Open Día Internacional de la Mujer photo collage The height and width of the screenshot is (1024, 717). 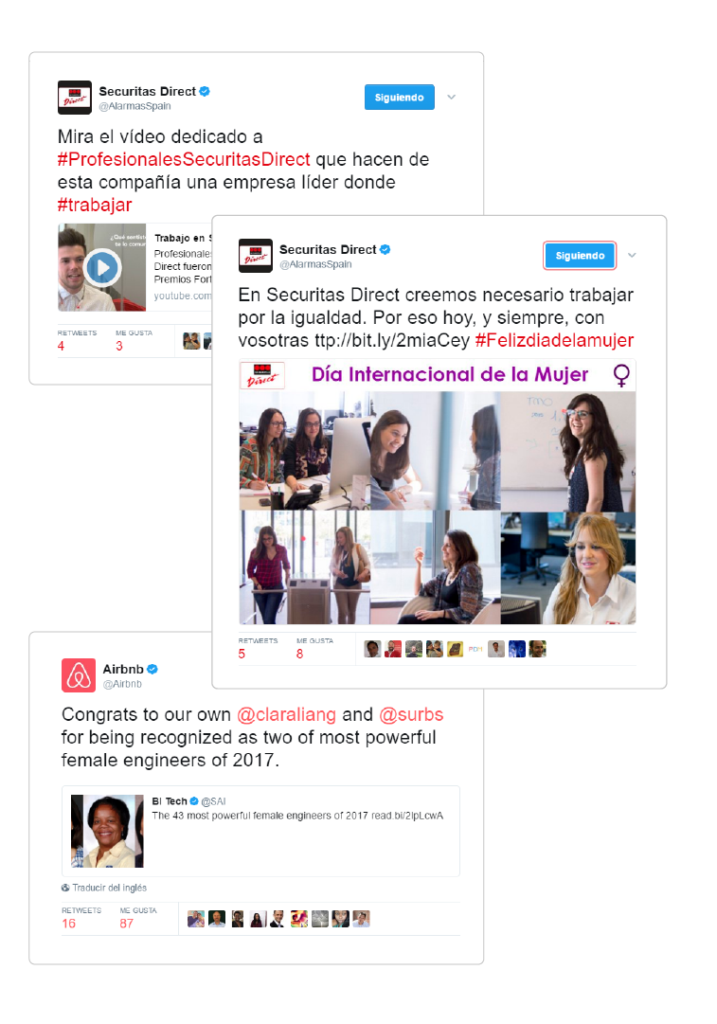(x=437, y=491)
